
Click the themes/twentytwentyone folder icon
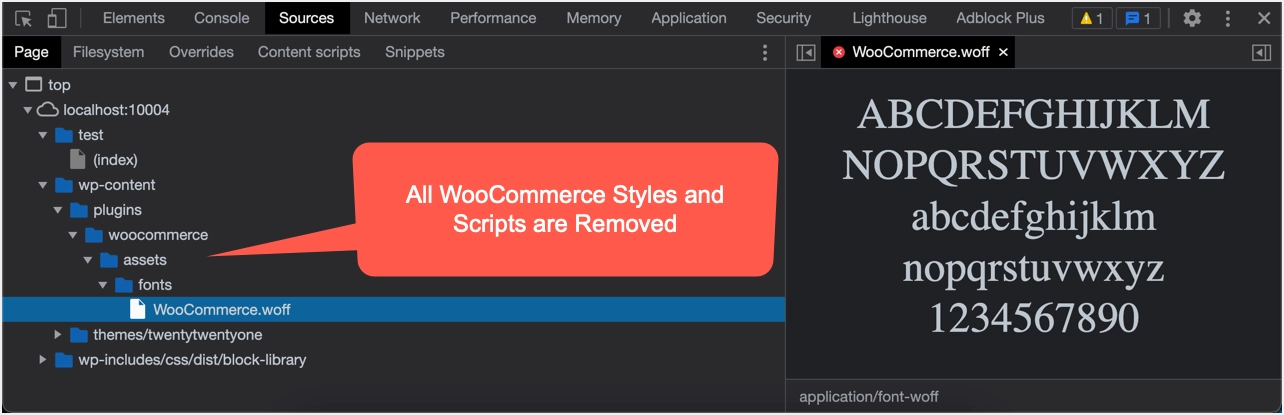[79, 335]
